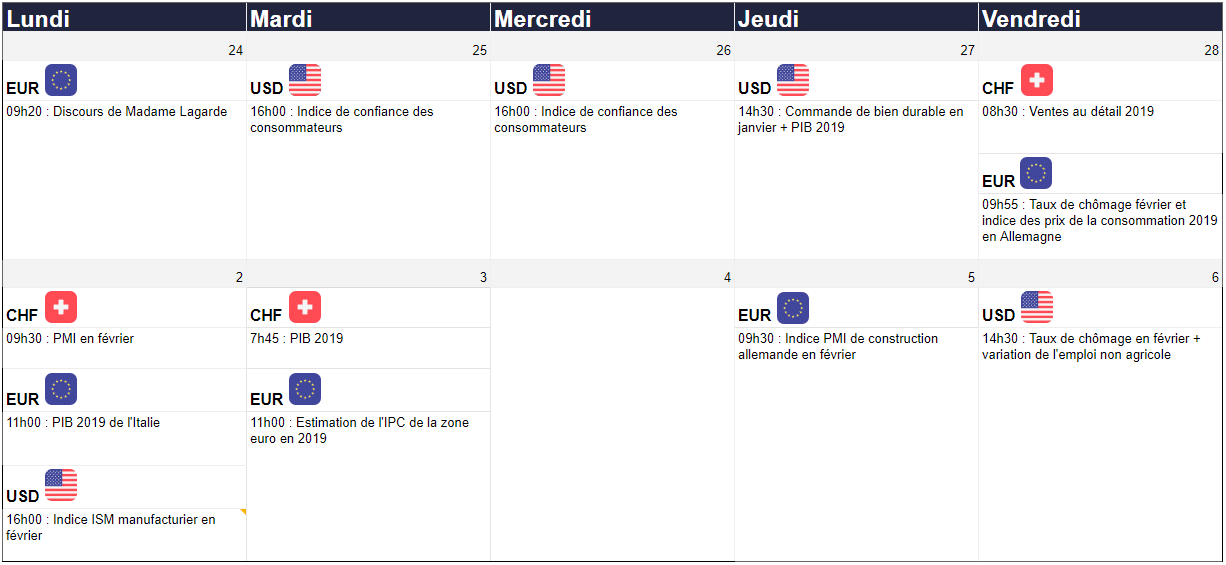
Task: Click the comment marker on ISM manufacturier cell
Action: coord(242,512)
